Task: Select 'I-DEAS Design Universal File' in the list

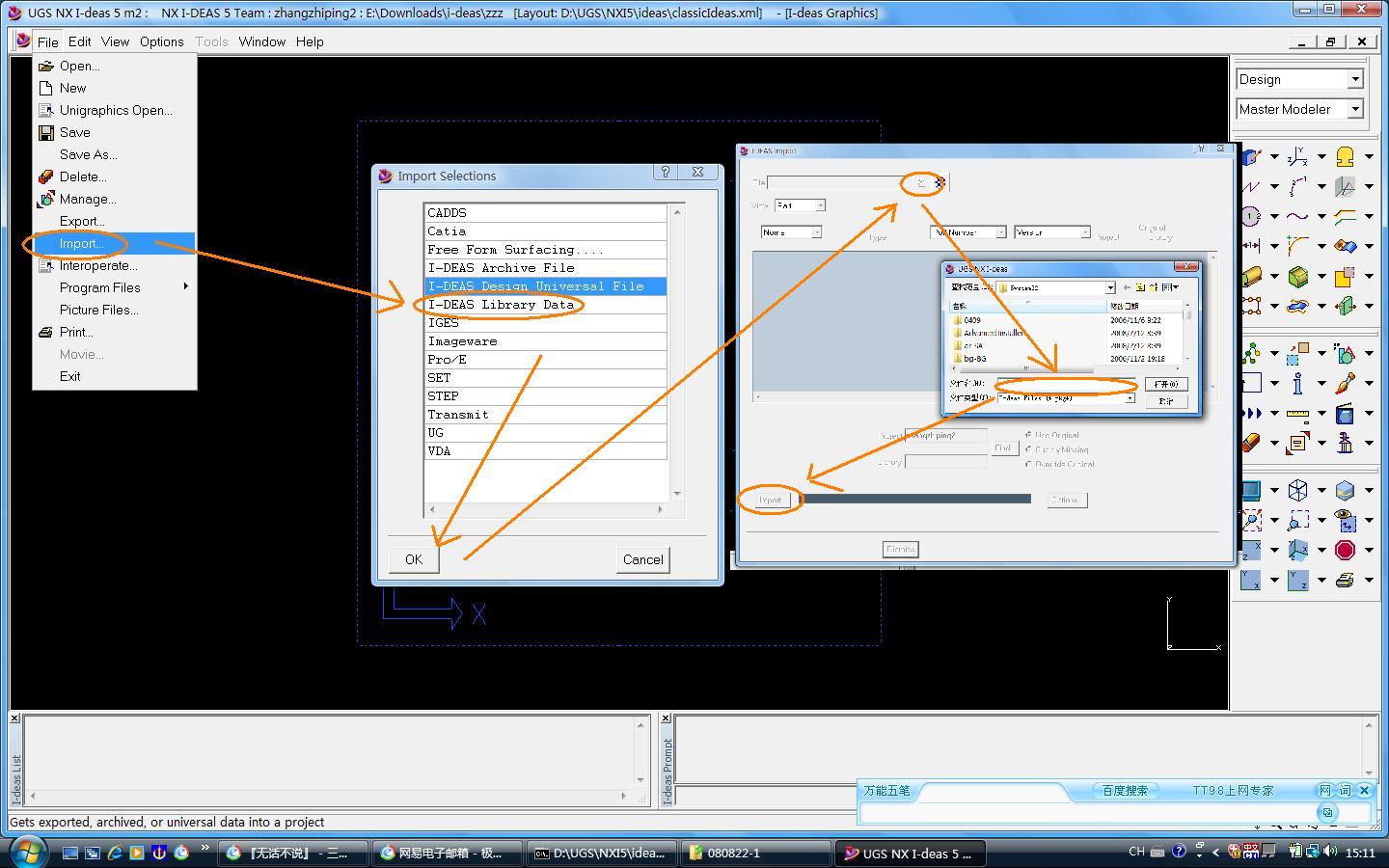Action: point(545,286)
